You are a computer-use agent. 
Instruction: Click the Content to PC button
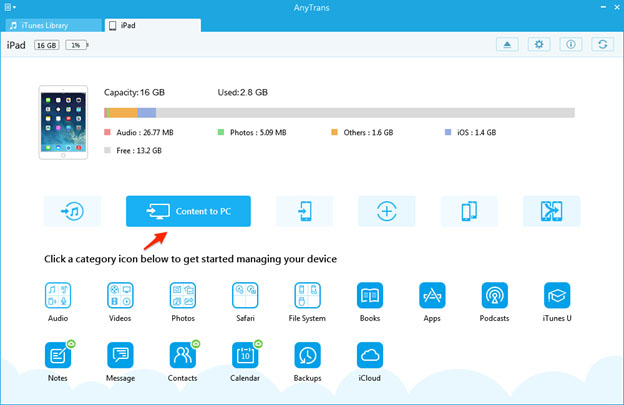click(188, 211)
